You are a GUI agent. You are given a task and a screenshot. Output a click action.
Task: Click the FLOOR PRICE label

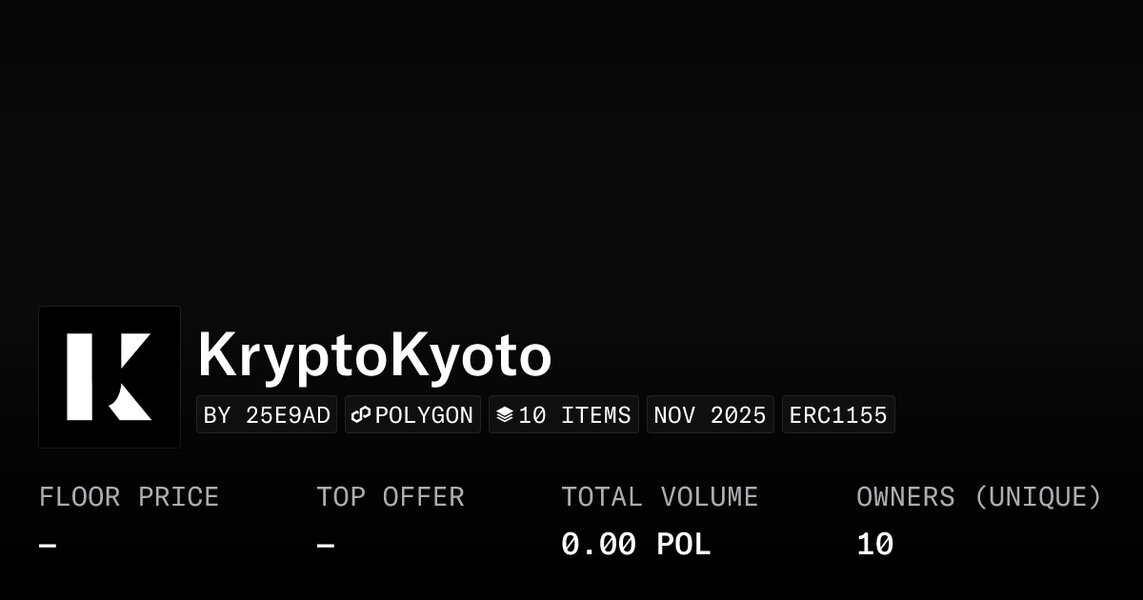click(129, 497)
